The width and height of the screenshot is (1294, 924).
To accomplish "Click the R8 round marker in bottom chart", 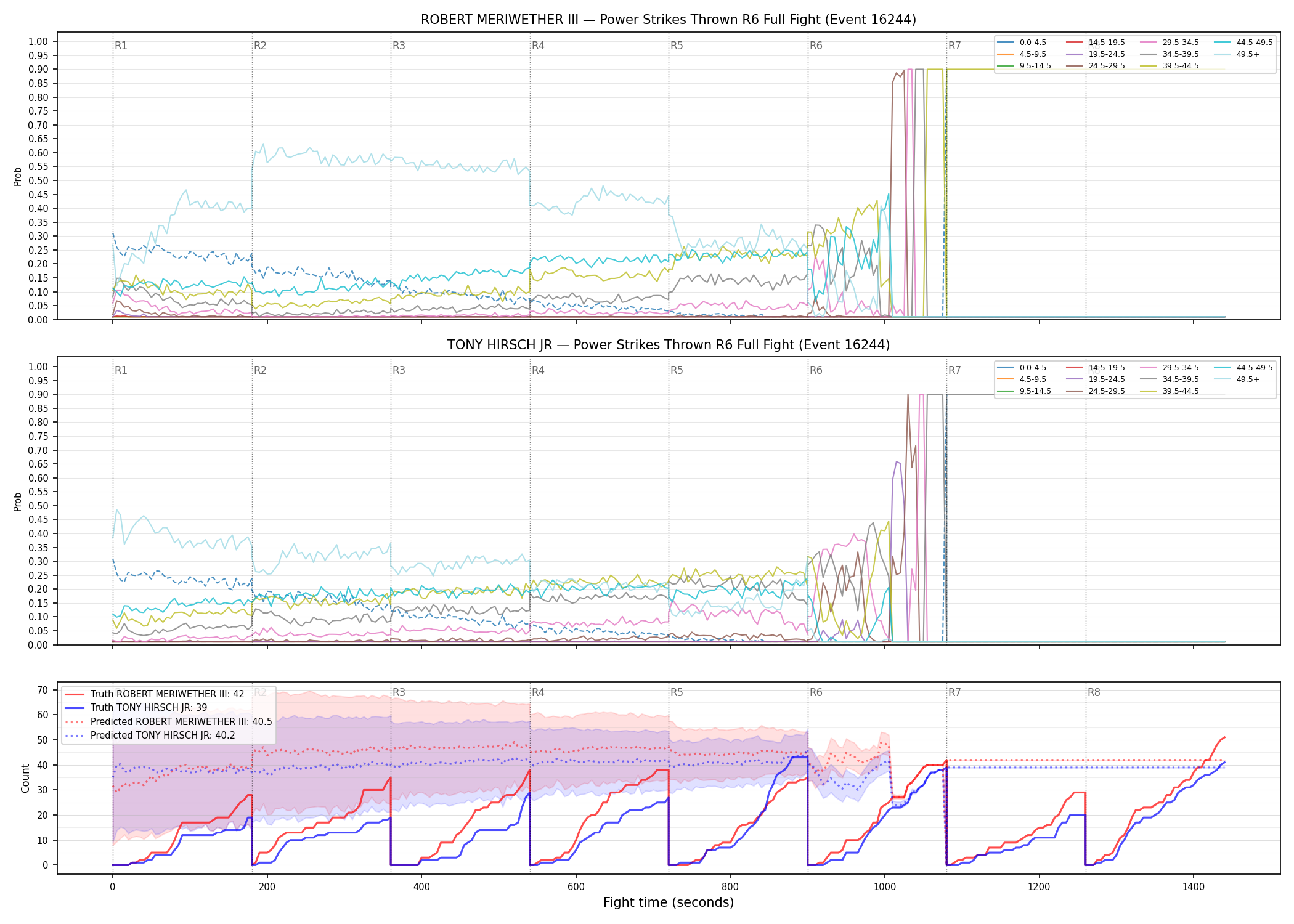I will click(1094, 692).
